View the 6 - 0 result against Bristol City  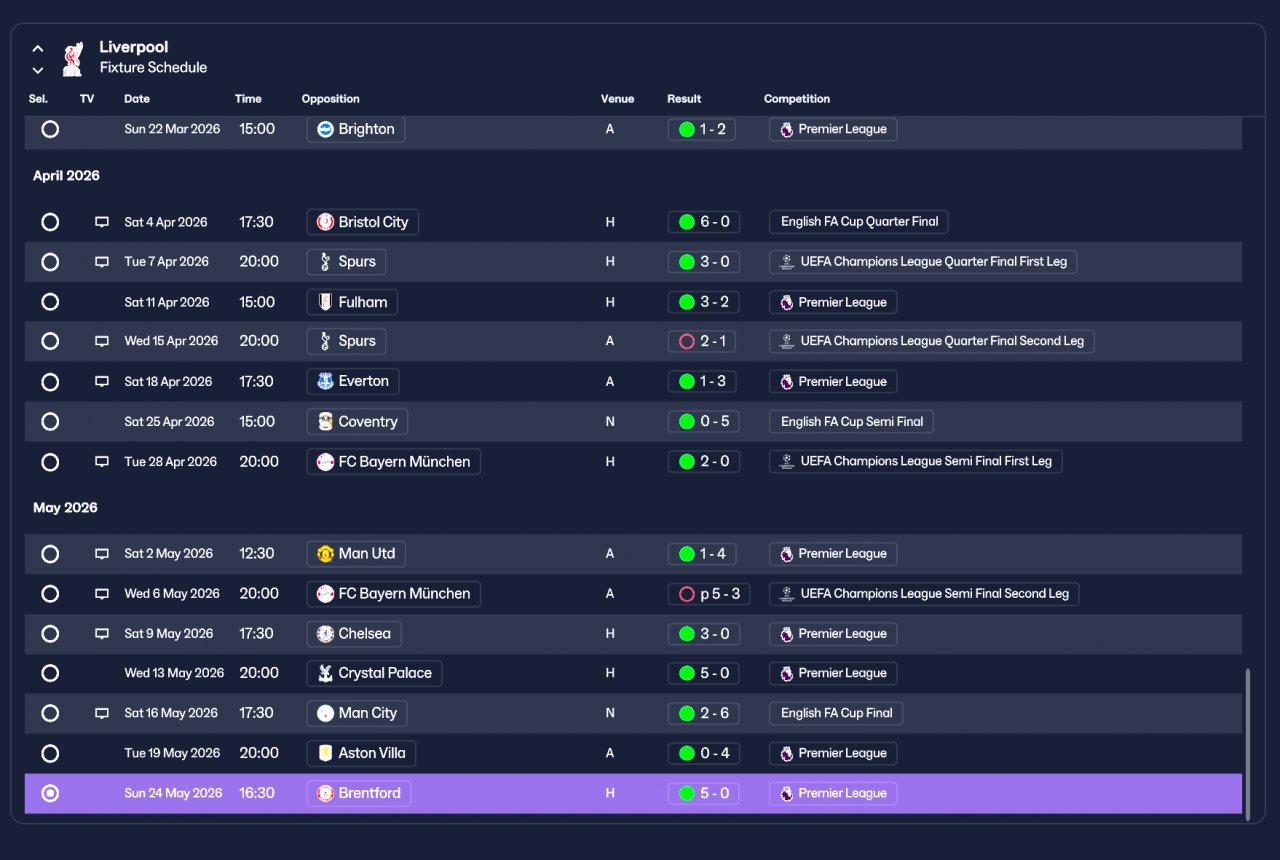(702, 222)
